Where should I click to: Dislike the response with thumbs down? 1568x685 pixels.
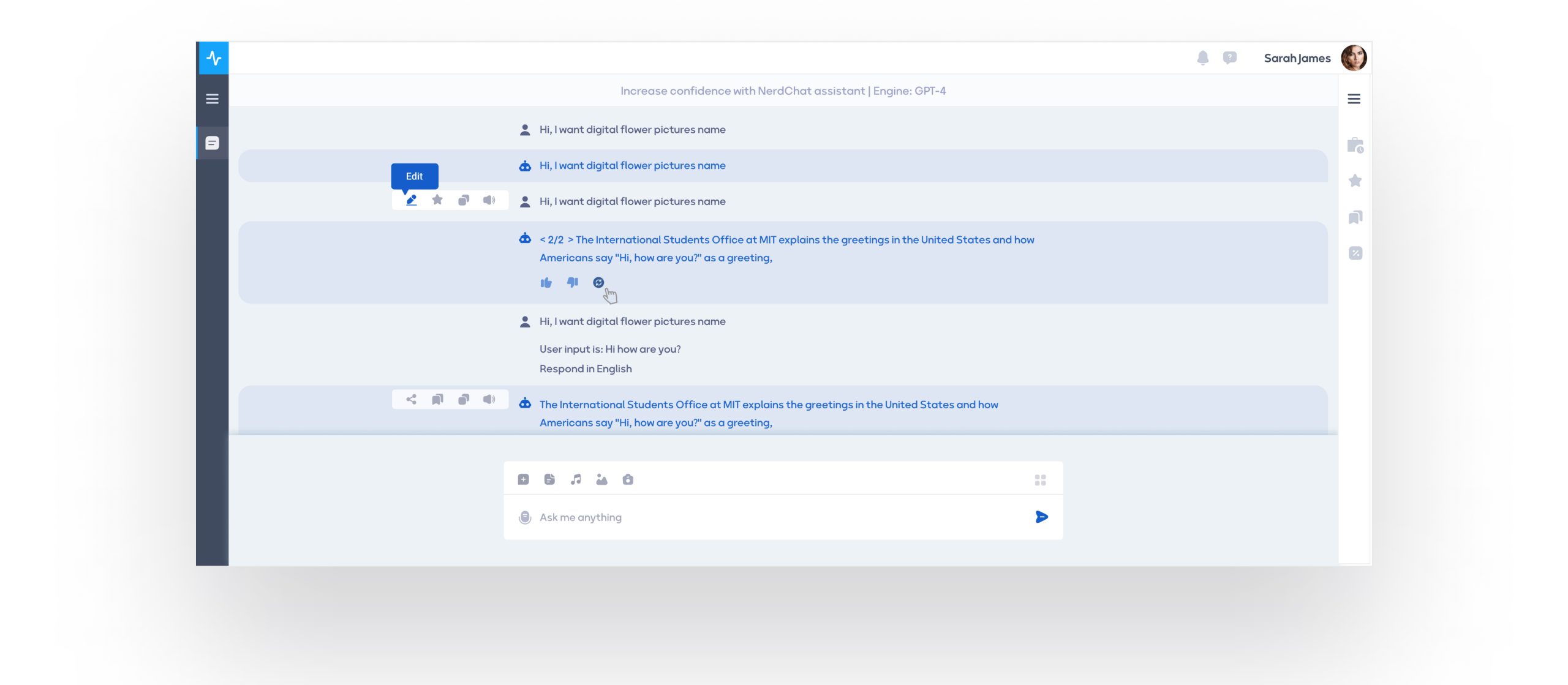pyautogui.click(x=572, y=282)
